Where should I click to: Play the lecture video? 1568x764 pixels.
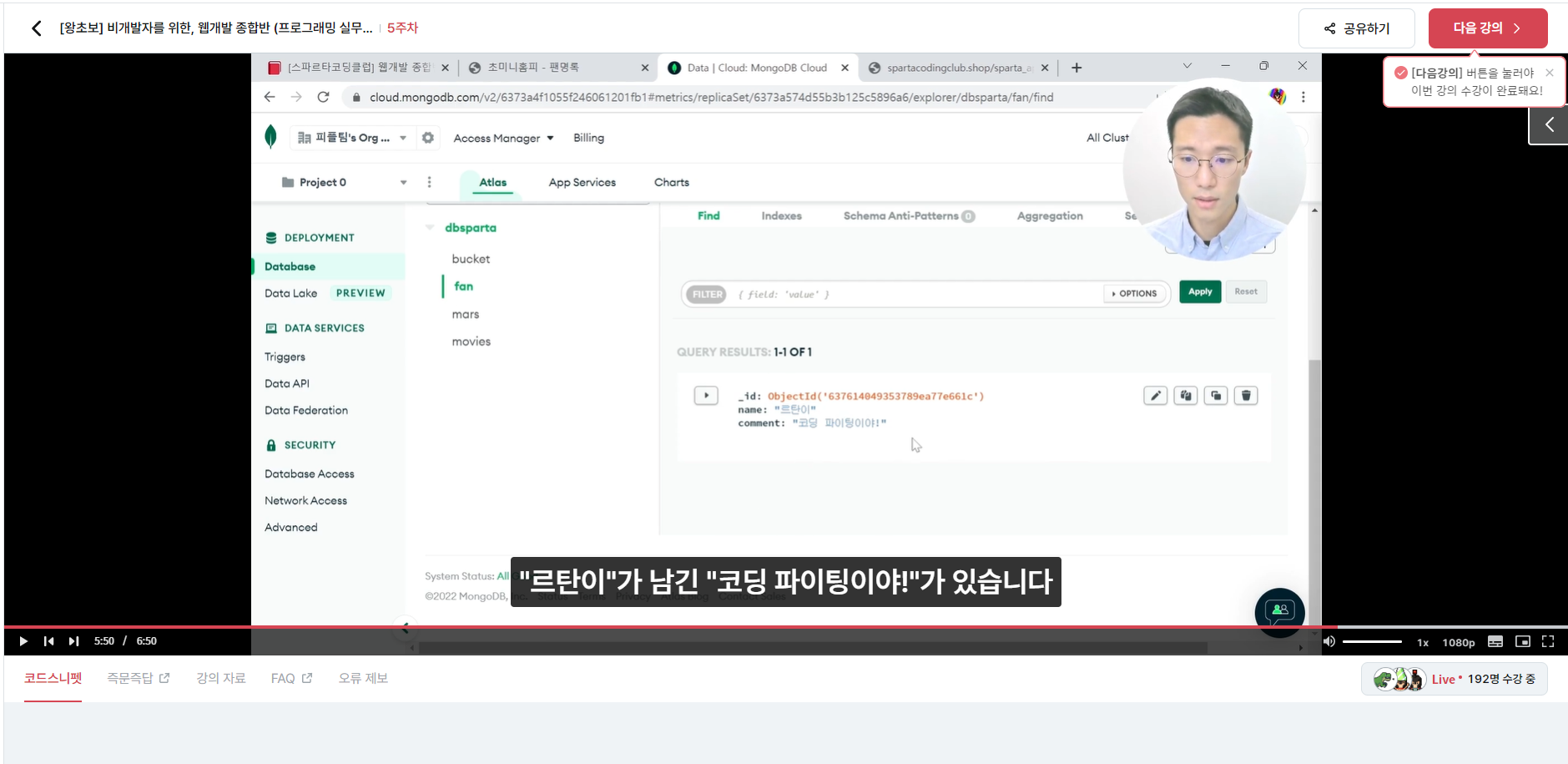23,641
